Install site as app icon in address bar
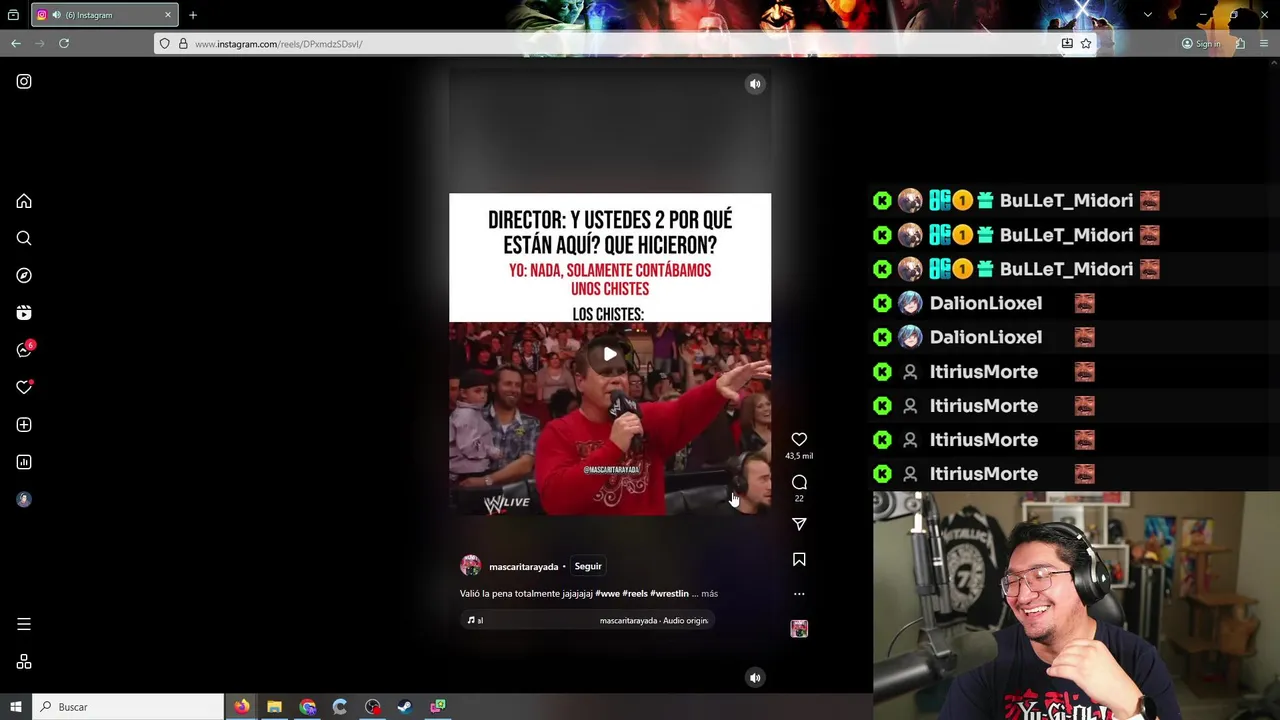The image size is (1280, 720). click(x=1067, y=44)
